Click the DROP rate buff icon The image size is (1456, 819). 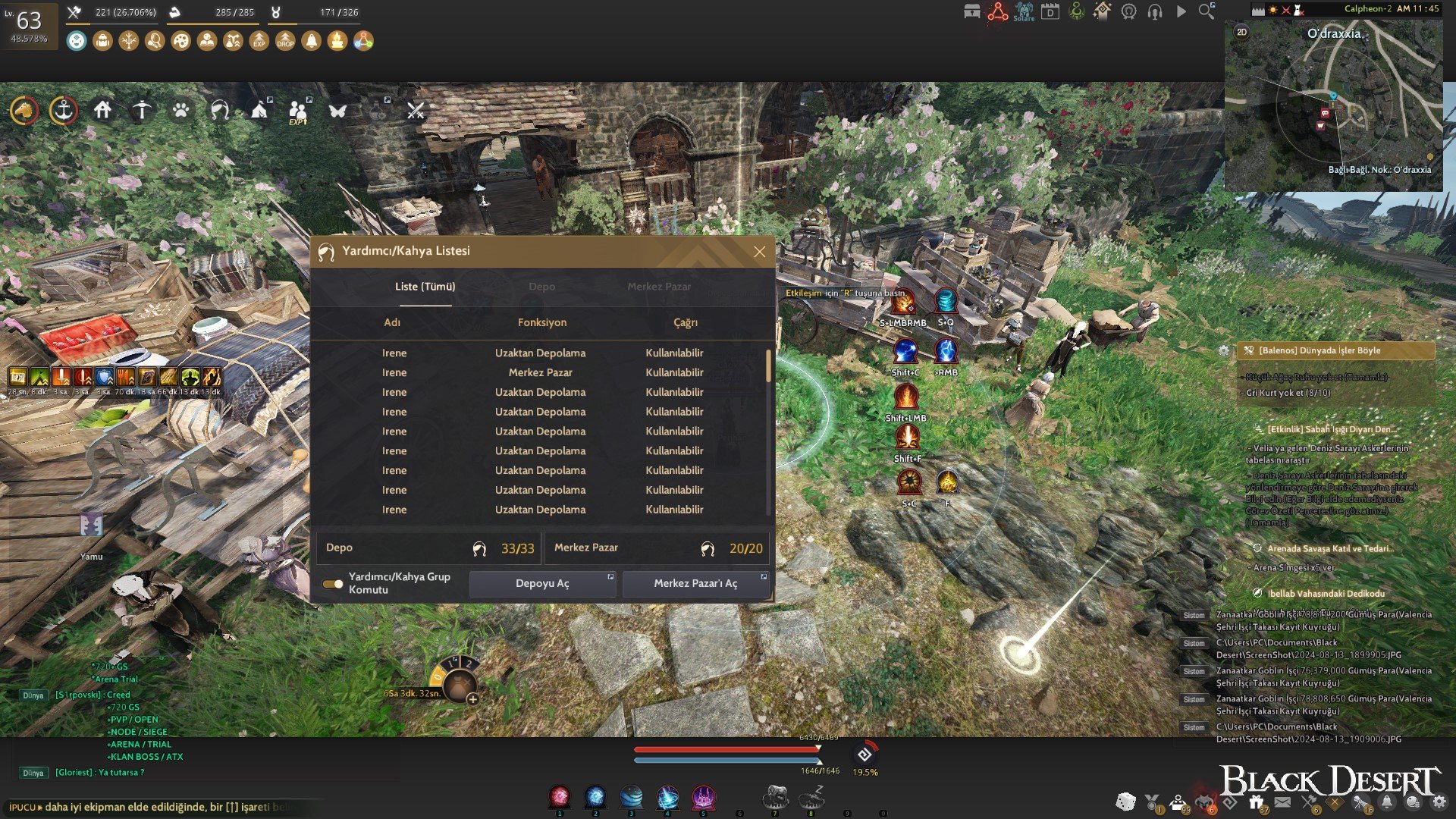(x=285, y=41)
